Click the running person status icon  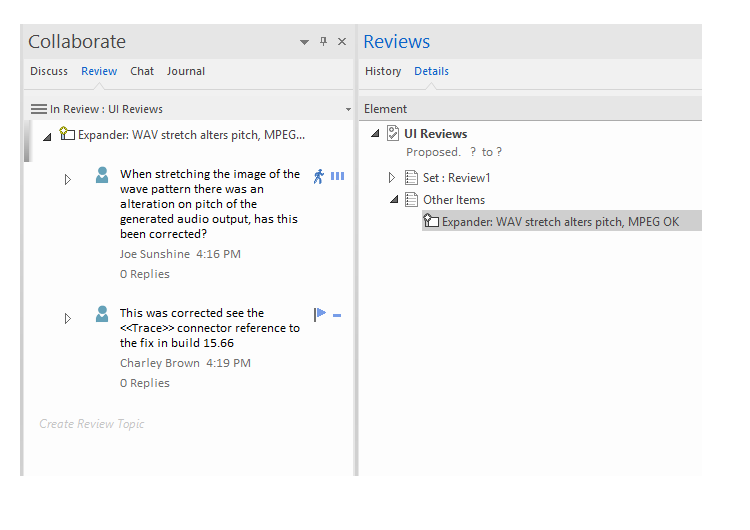319,176
